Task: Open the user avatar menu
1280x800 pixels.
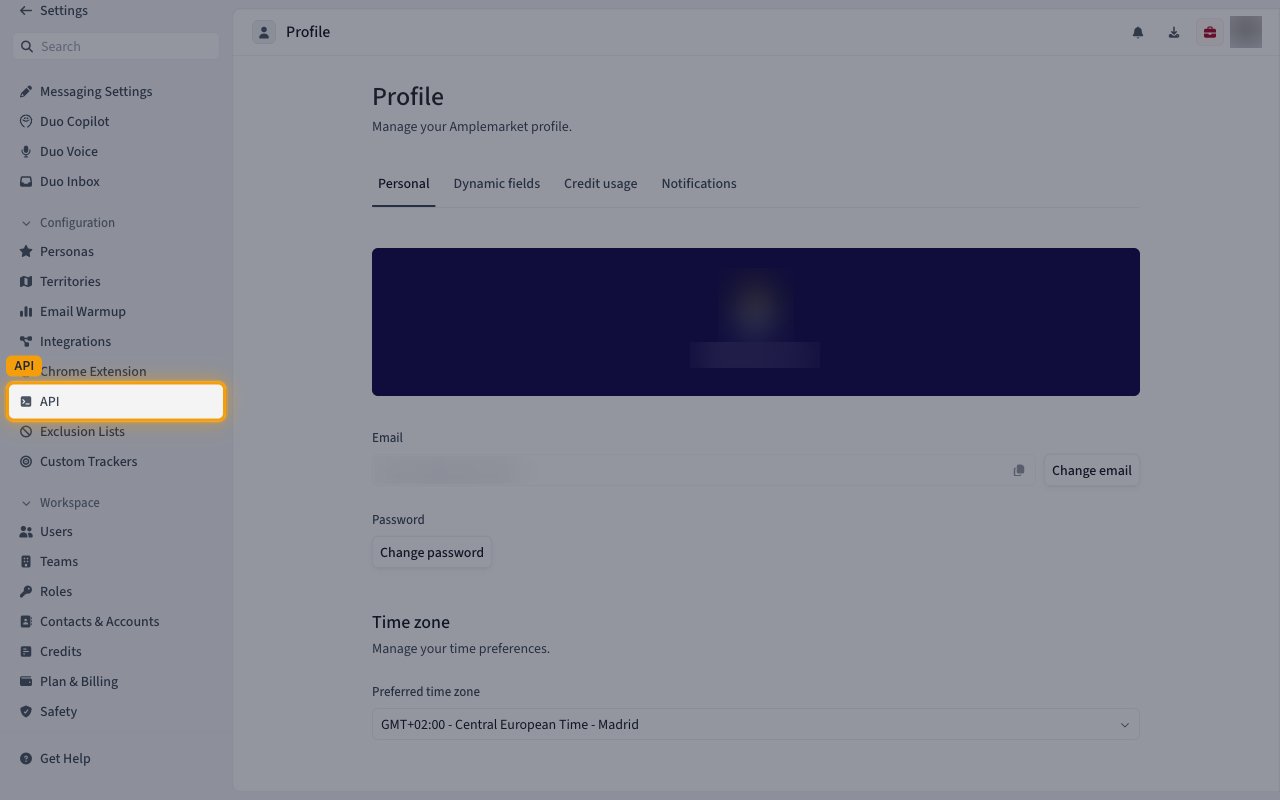Action: [1246, 32]
